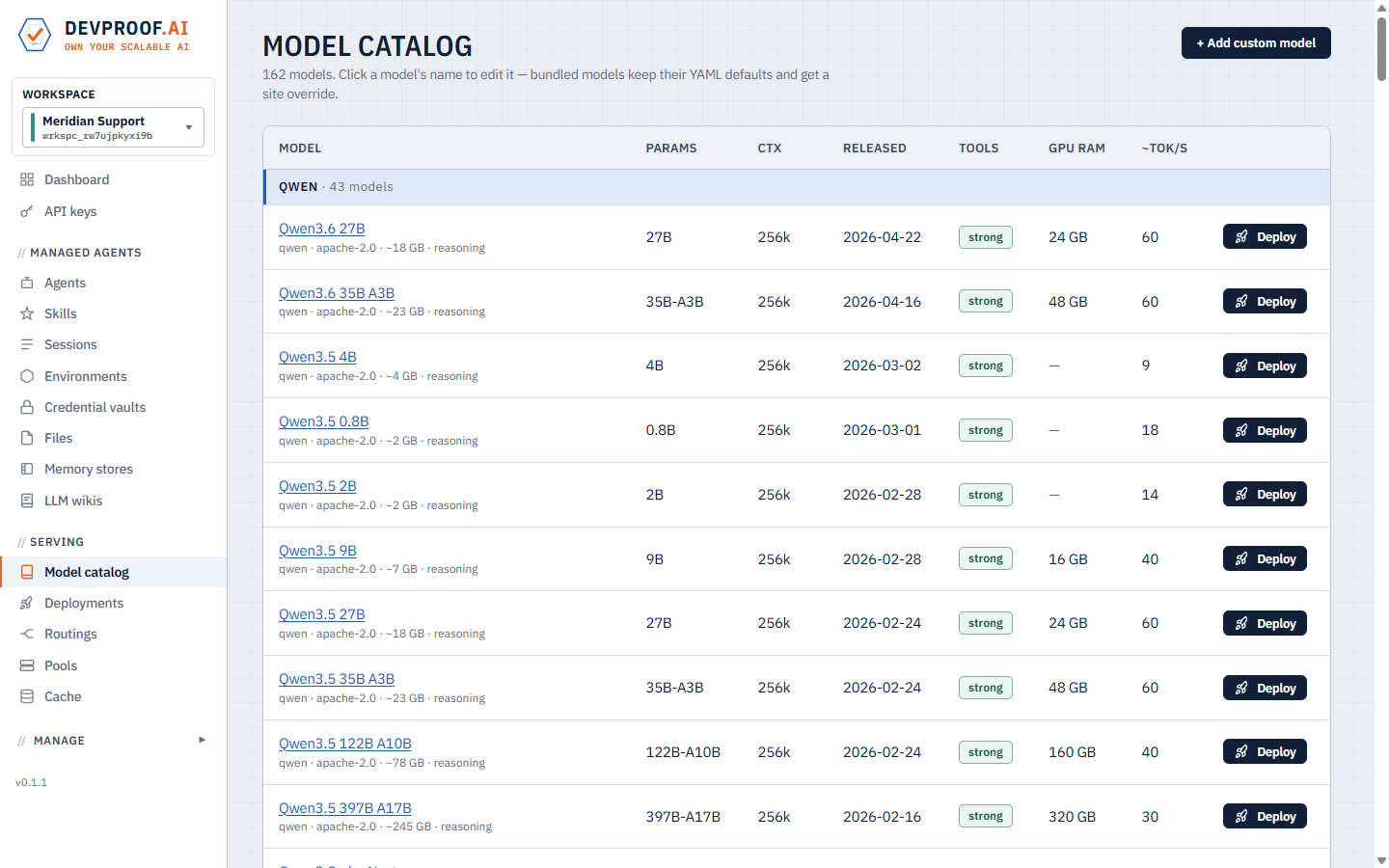Click the DevProof.AI logo icon

point(35,35)
